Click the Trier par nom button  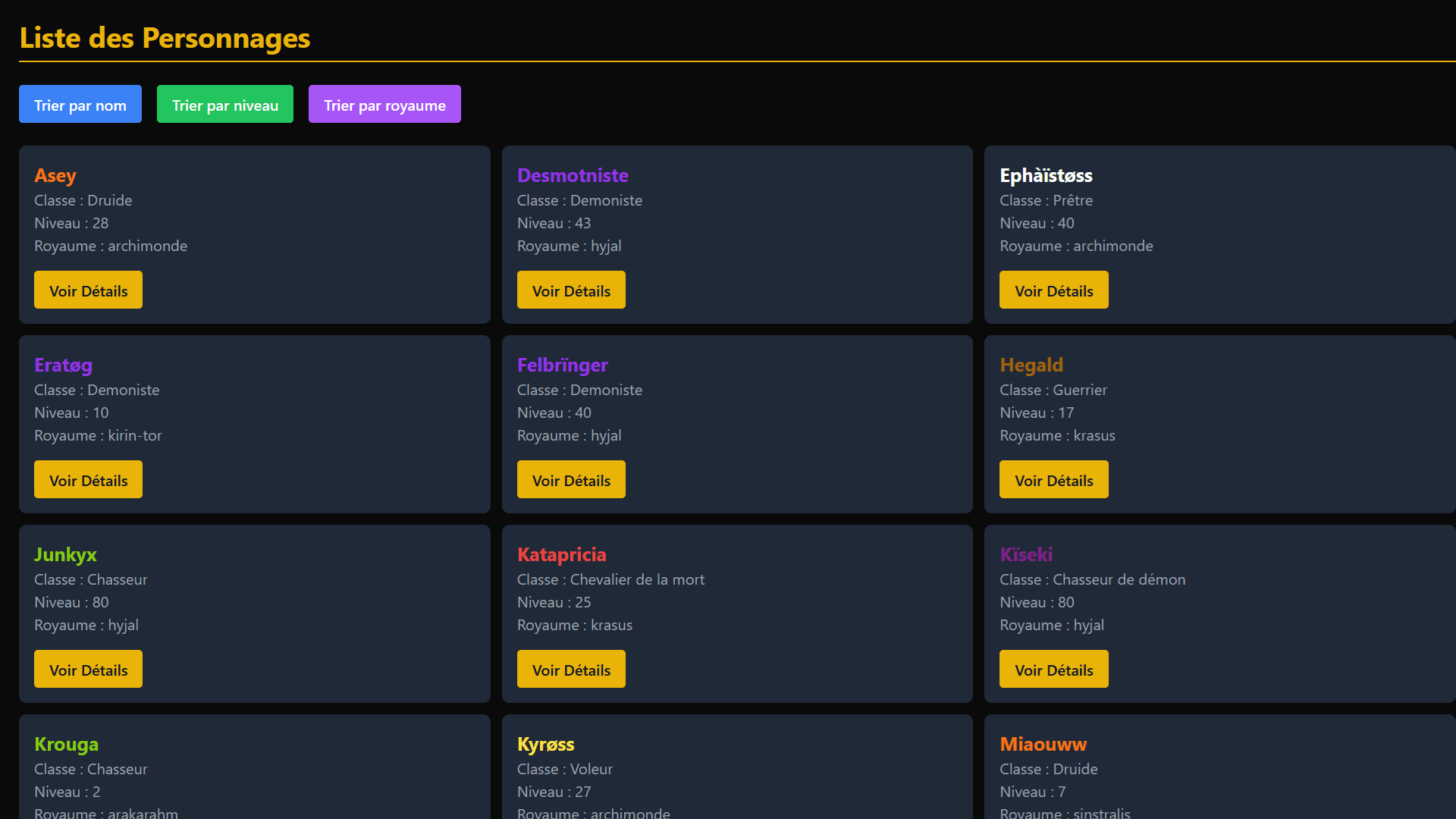[x=80, y=105]
